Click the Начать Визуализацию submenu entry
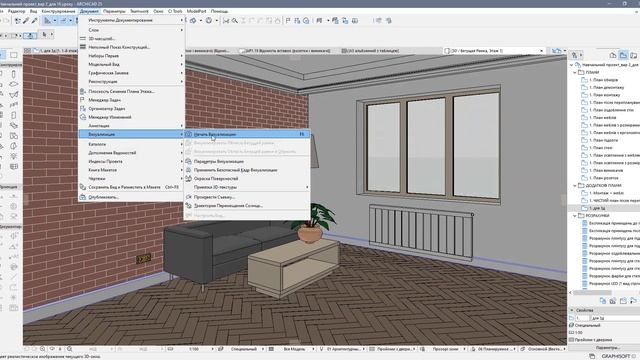The width and height of the screenshot is (640, 360). [x=247, y=134]
